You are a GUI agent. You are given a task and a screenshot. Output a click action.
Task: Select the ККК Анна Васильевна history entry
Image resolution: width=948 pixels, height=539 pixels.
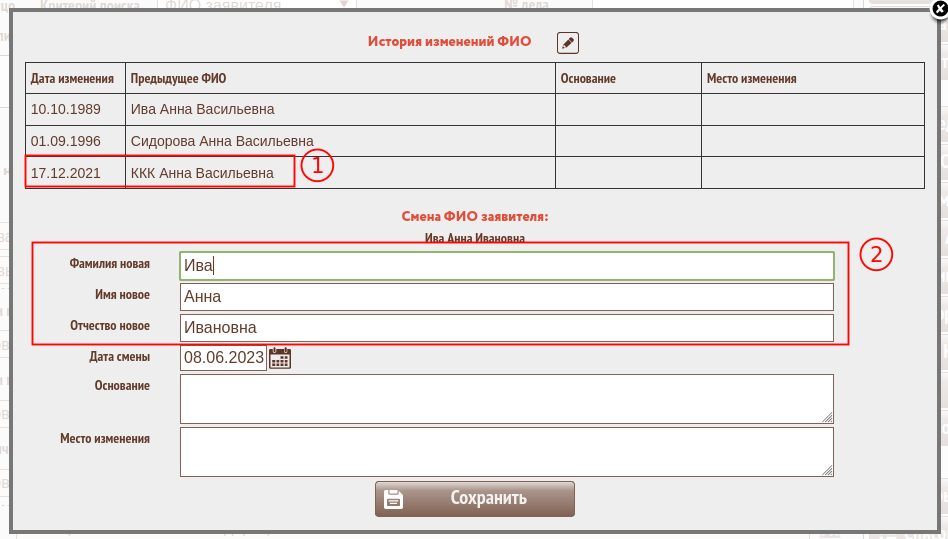202,173
